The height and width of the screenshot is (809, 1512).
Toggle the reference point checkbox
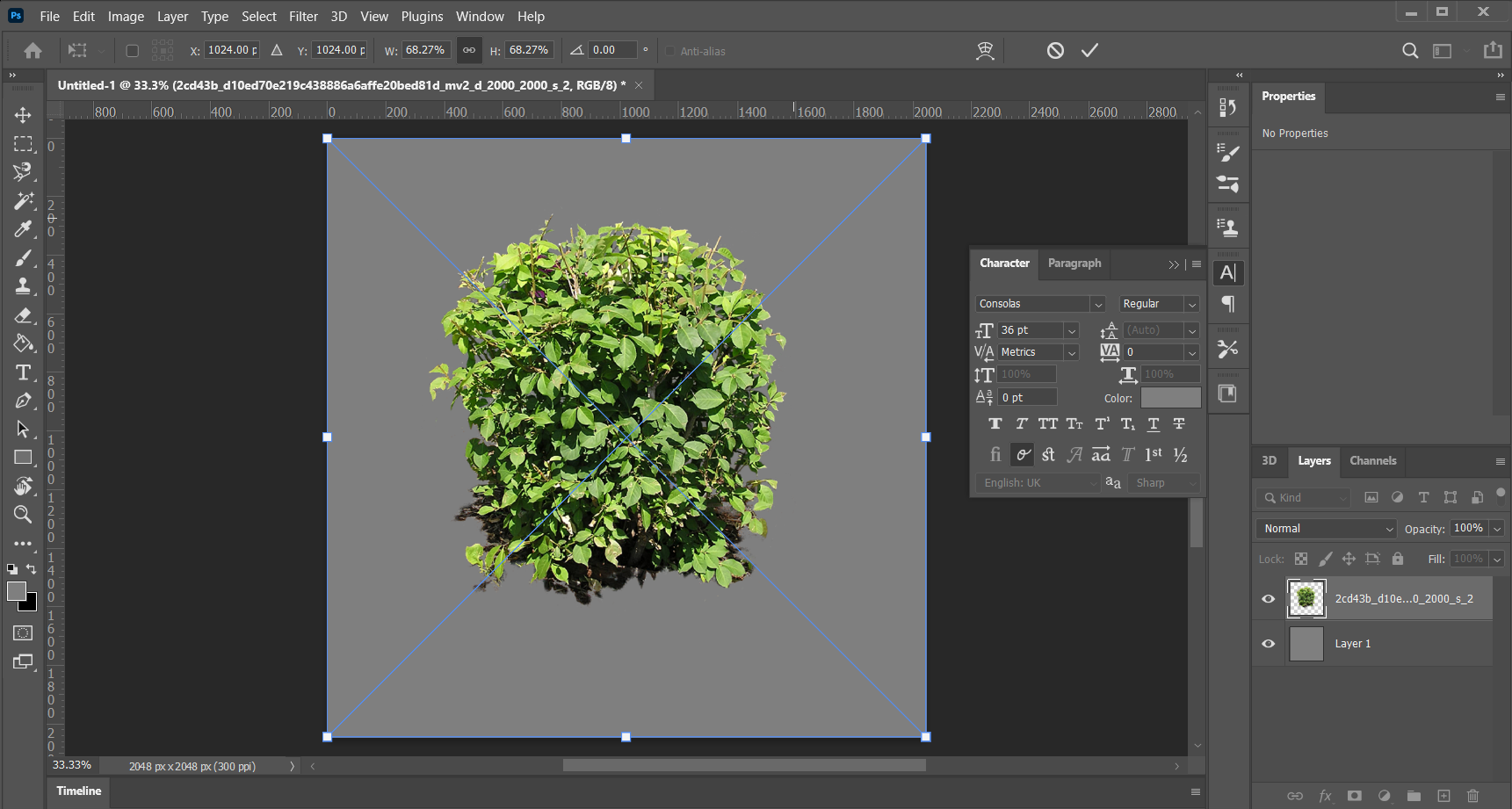(x=132, y=51)
